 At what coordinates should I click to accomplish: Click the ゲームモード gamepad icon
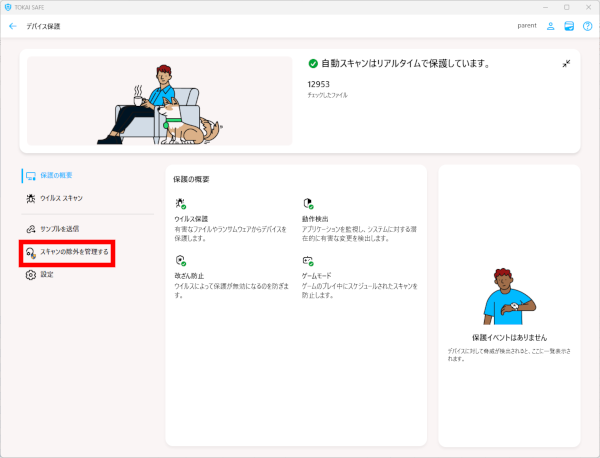[308, 261]
